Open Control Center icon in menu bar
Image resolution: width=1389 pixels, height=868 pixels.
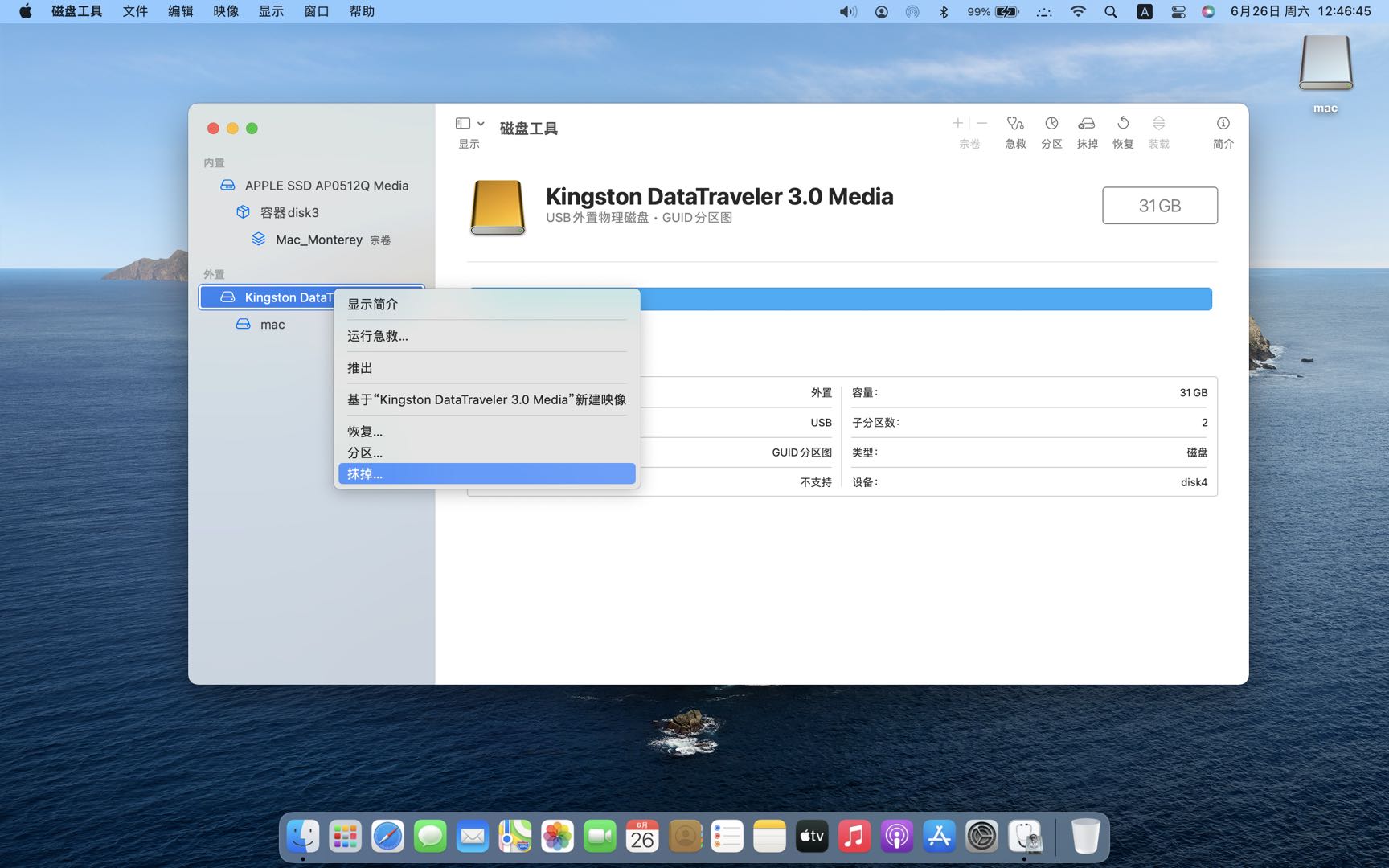click(1178, 11)
